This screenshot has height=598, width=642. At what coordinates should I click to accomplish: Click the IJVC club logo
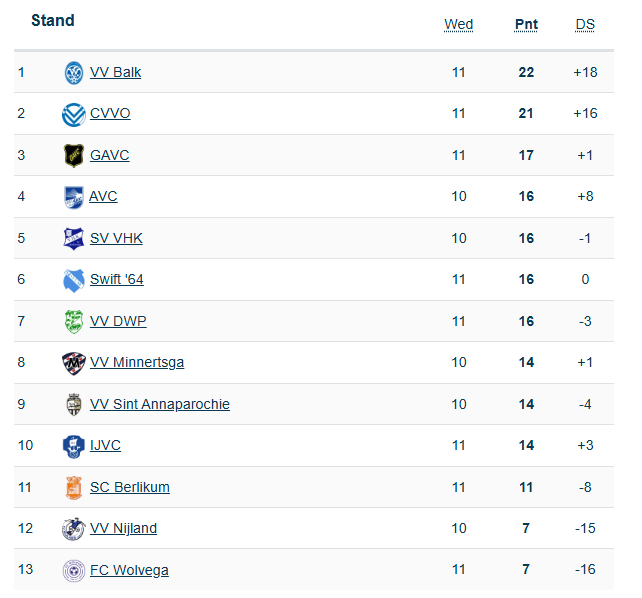(74, 446)
